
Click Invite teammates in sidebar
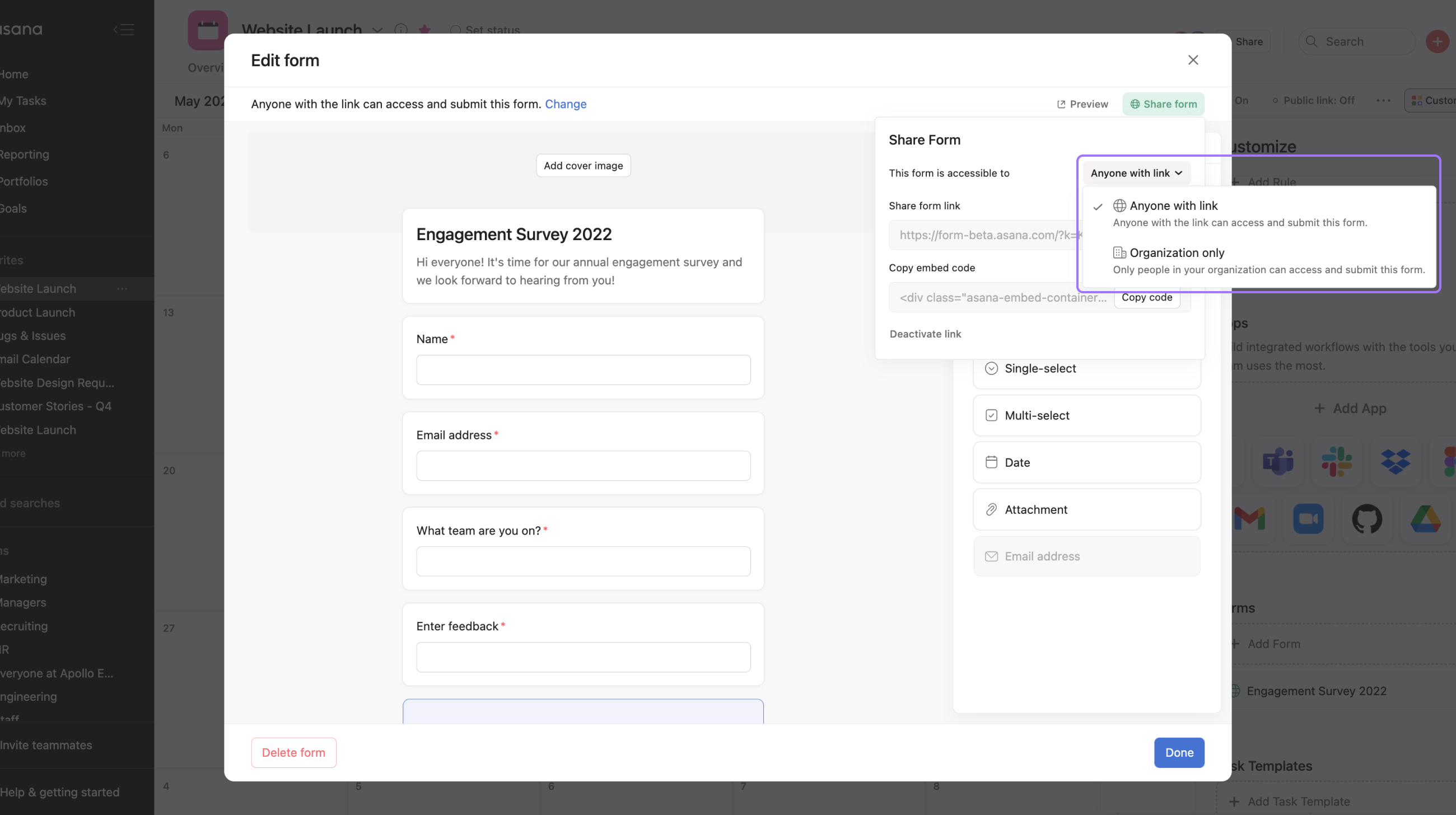(x=46, y=745)
